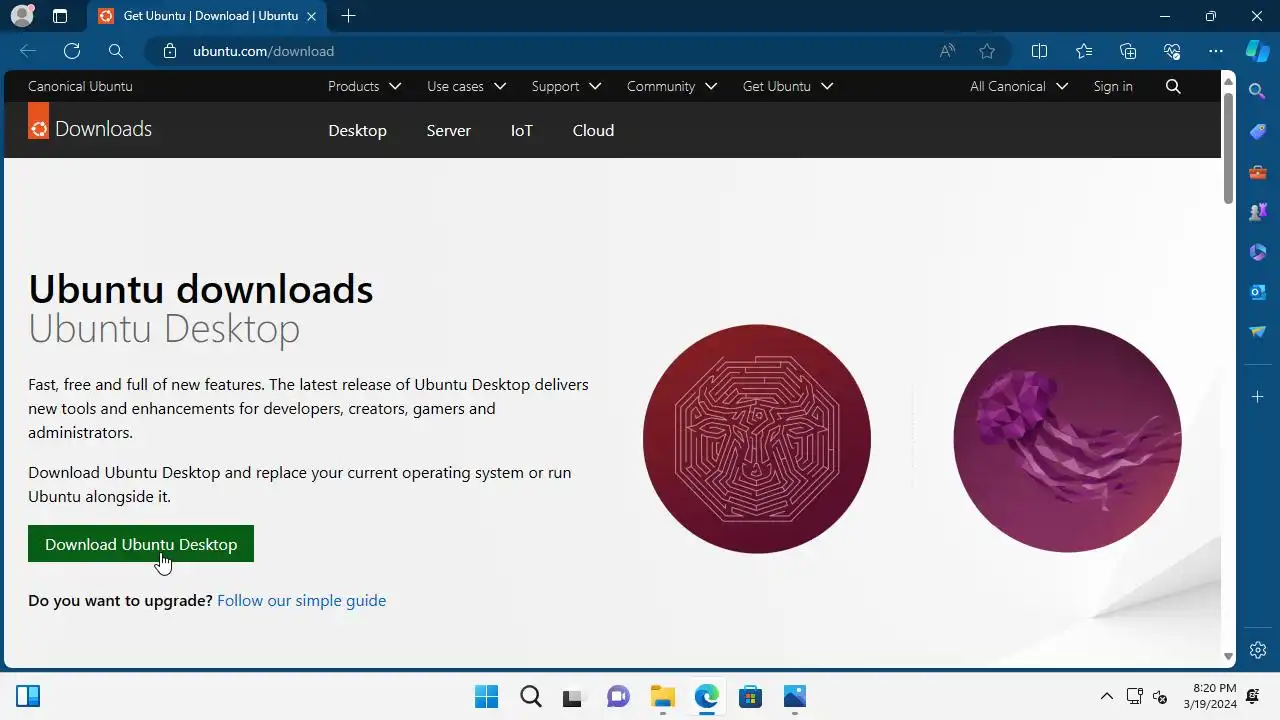The height and width of the screenshot is (720, 1280).
Task: Open sidebar settings gear icon
Action: pyautogui.click(x=1258, y=650)
